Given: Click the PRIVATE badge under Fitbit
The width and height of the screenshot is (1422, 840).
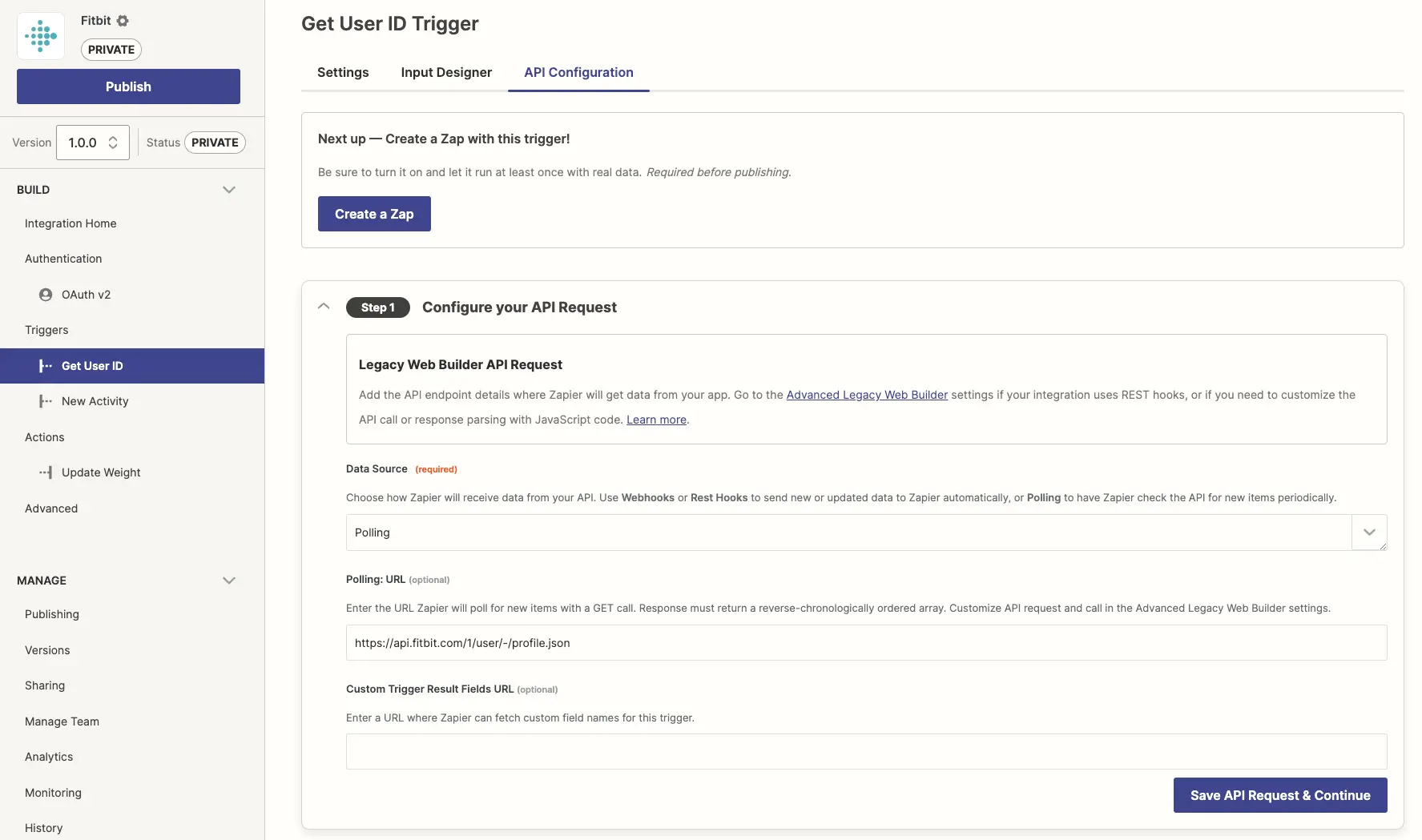Looking at the screenshot, I should [111, 50].
